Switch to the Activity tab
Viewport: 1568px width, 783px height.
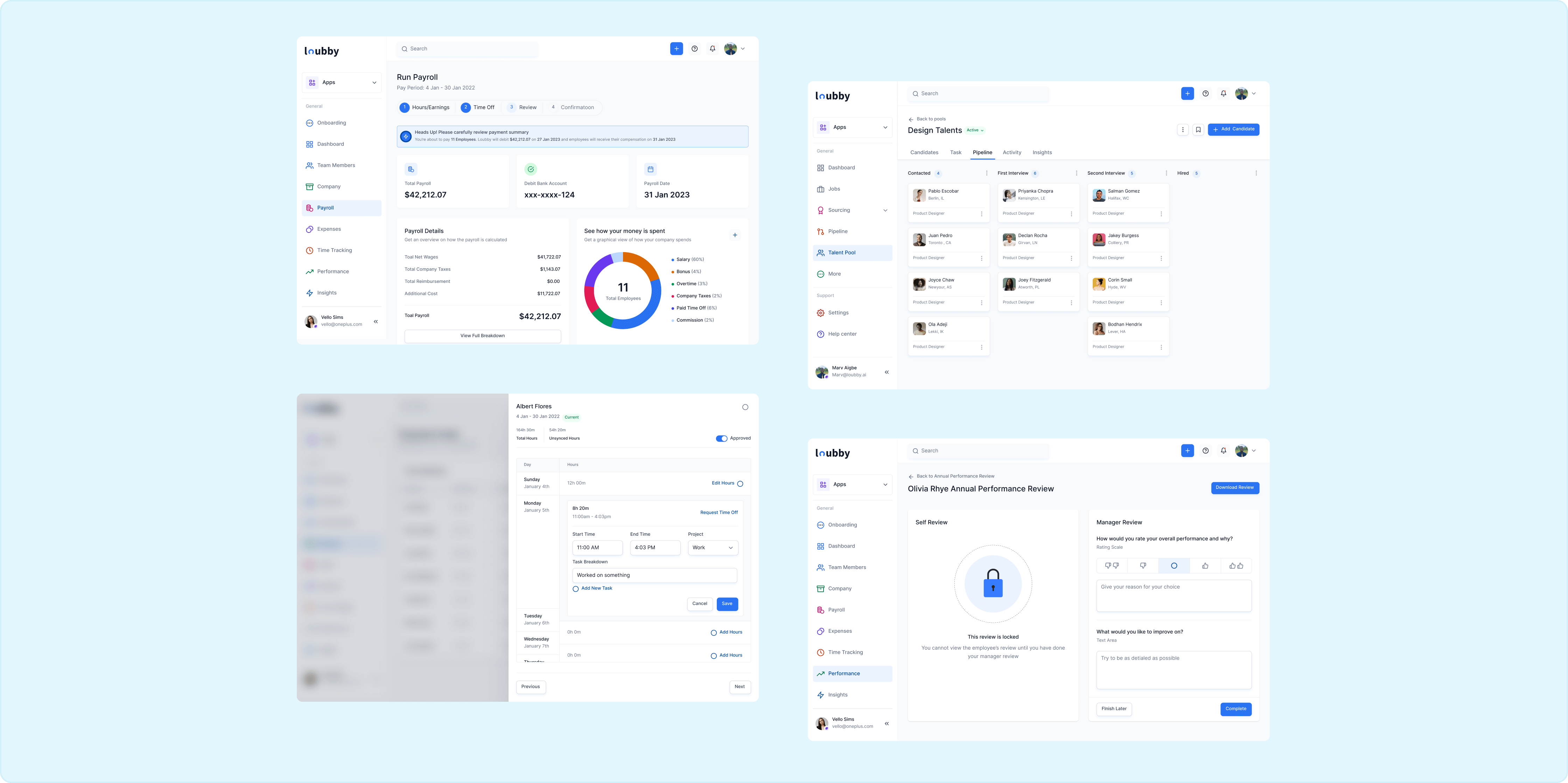tap(1011, 153)
